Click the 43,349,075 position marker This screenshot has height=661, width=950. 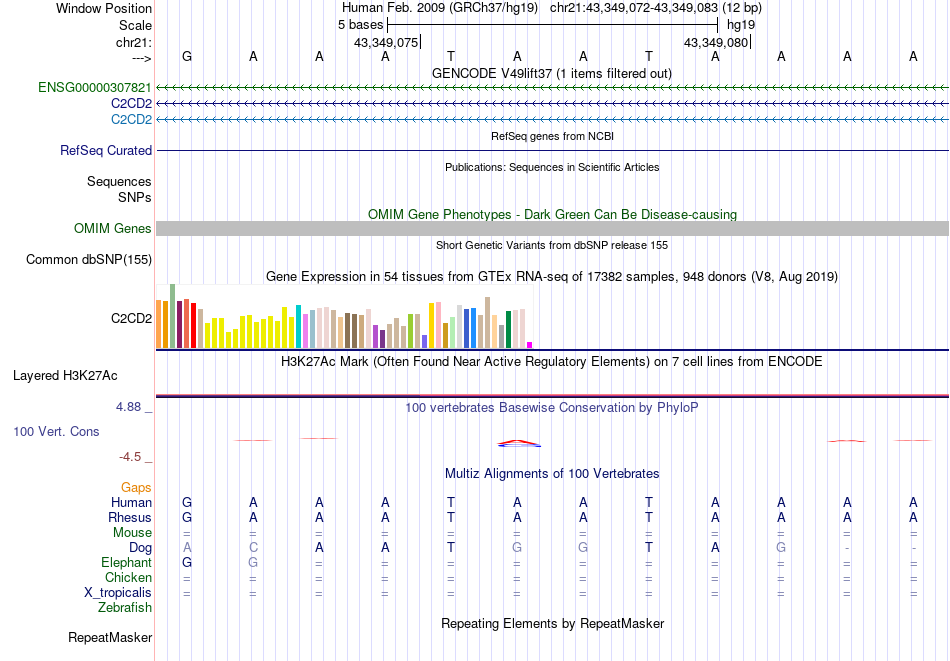387,42
